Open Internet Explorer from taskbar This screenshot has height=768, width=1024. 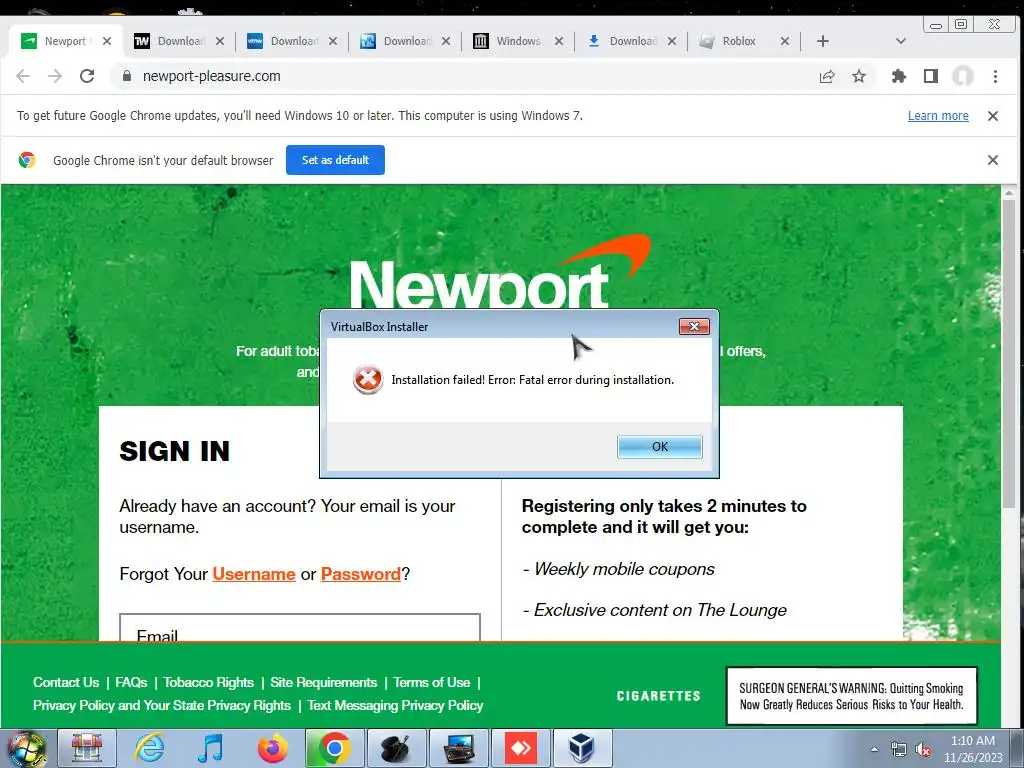pyautogui.click(x=149, y=748)
